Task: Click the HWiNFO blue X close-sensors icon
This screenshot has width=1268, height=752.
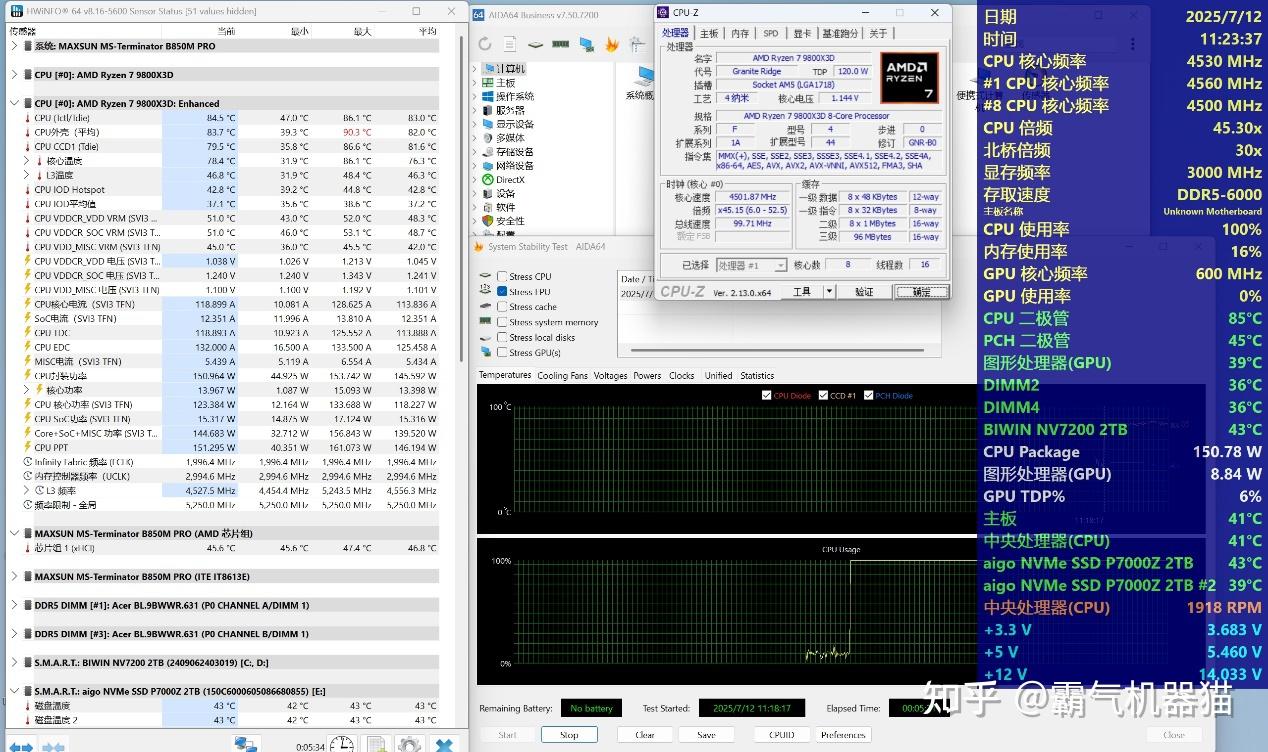Action: 445,745
